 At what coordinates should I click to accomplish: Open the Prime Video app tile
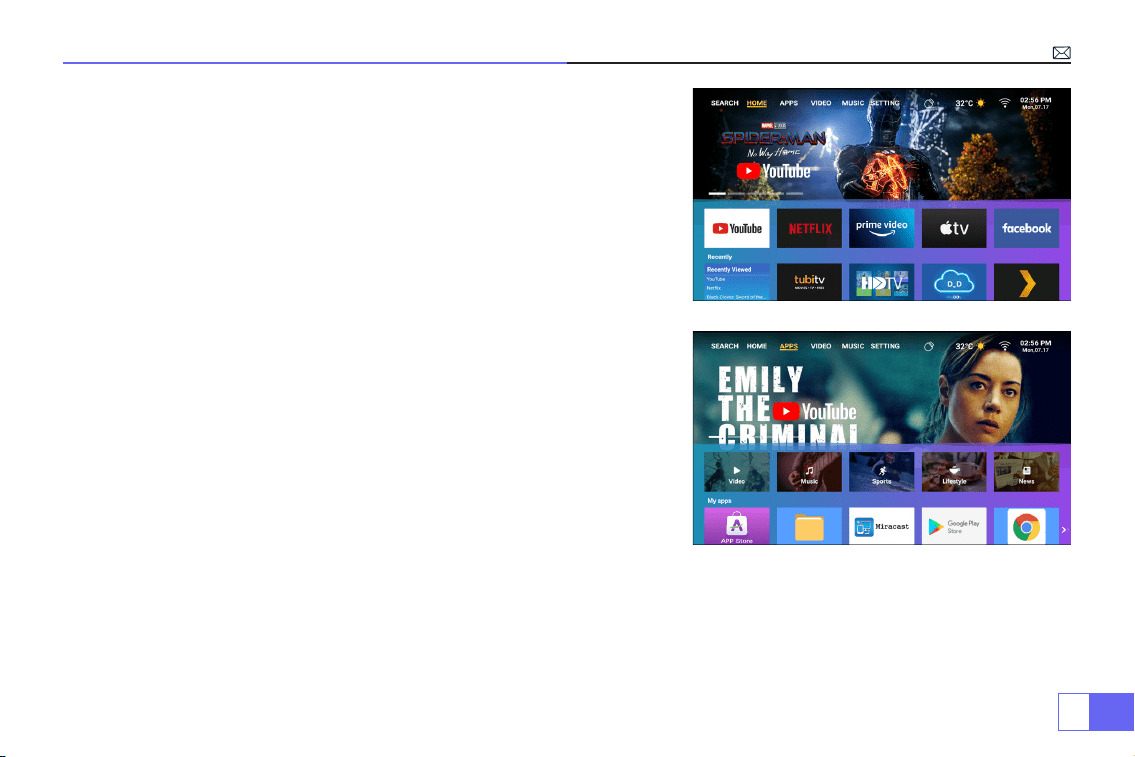click(x=882, y=229)
